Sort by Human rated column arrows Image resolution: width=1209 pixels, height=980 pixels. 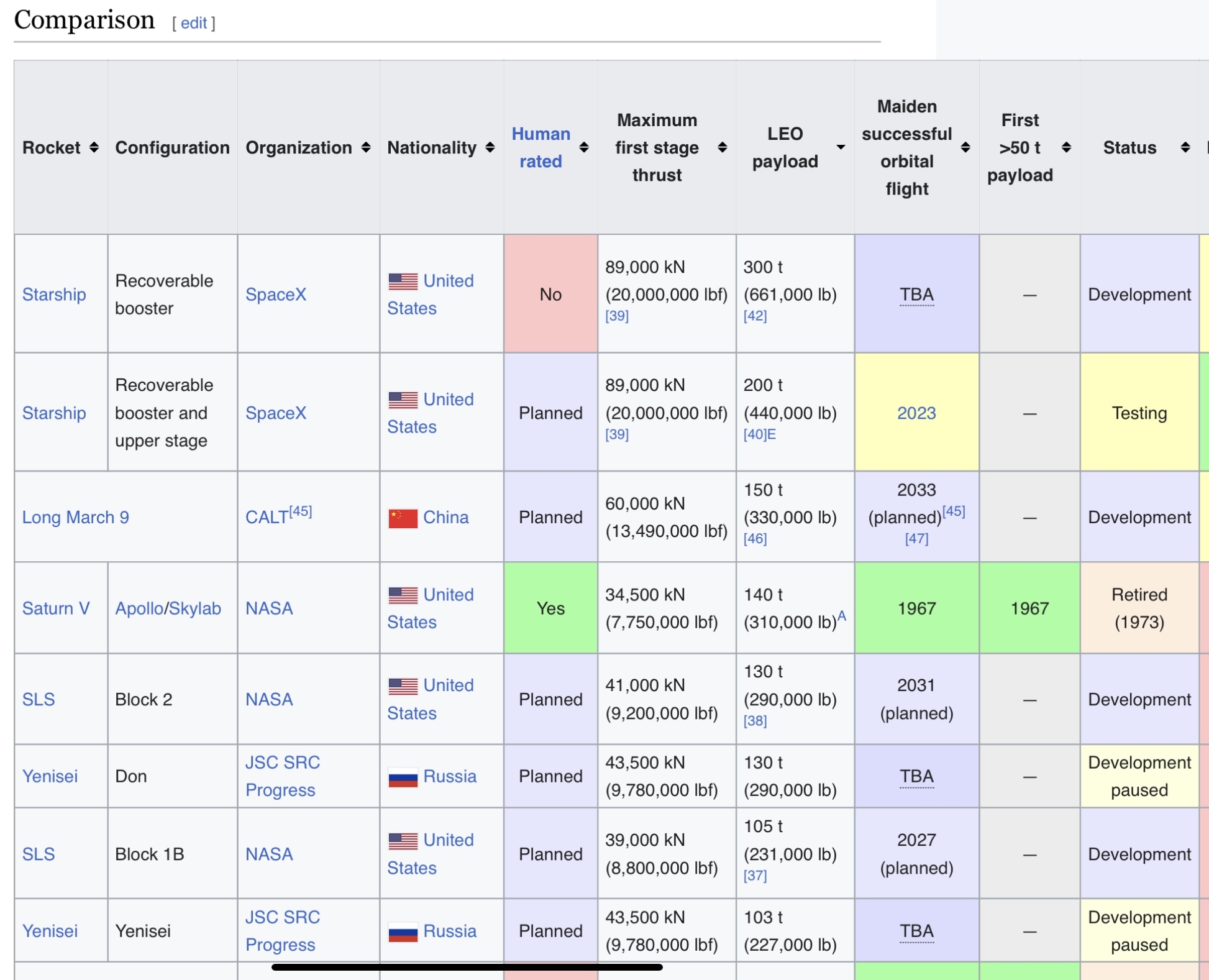[x=584, y=147]
